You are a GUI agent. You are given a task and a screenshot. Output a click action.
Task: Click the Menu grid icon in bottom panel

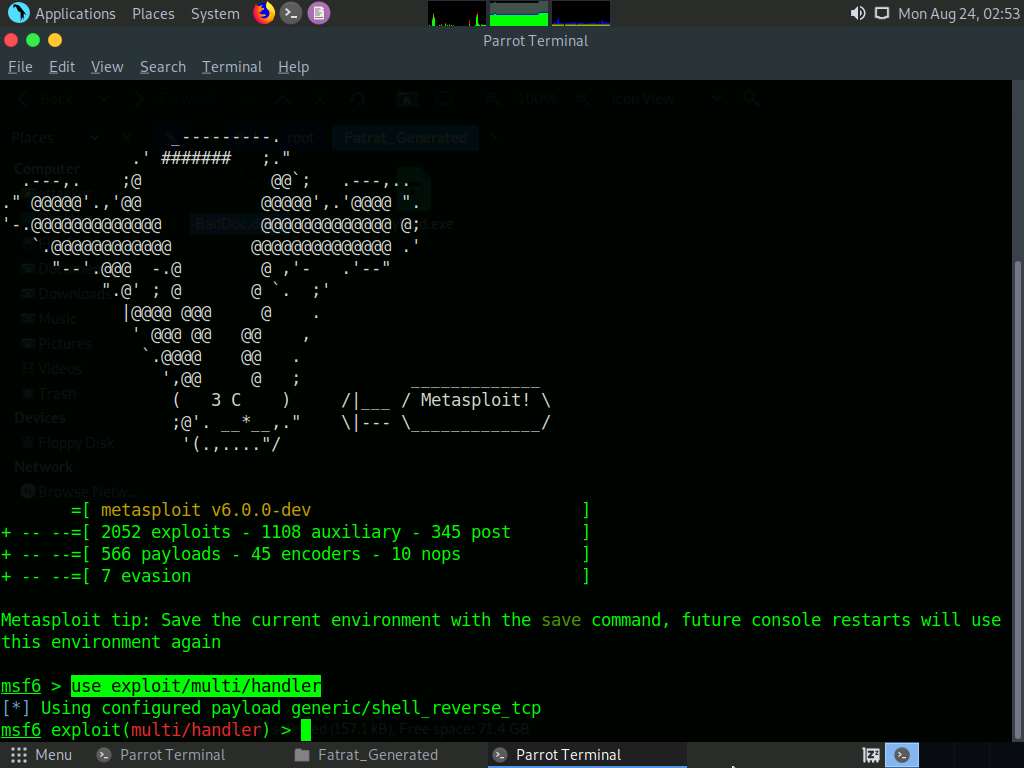(19, 755)
